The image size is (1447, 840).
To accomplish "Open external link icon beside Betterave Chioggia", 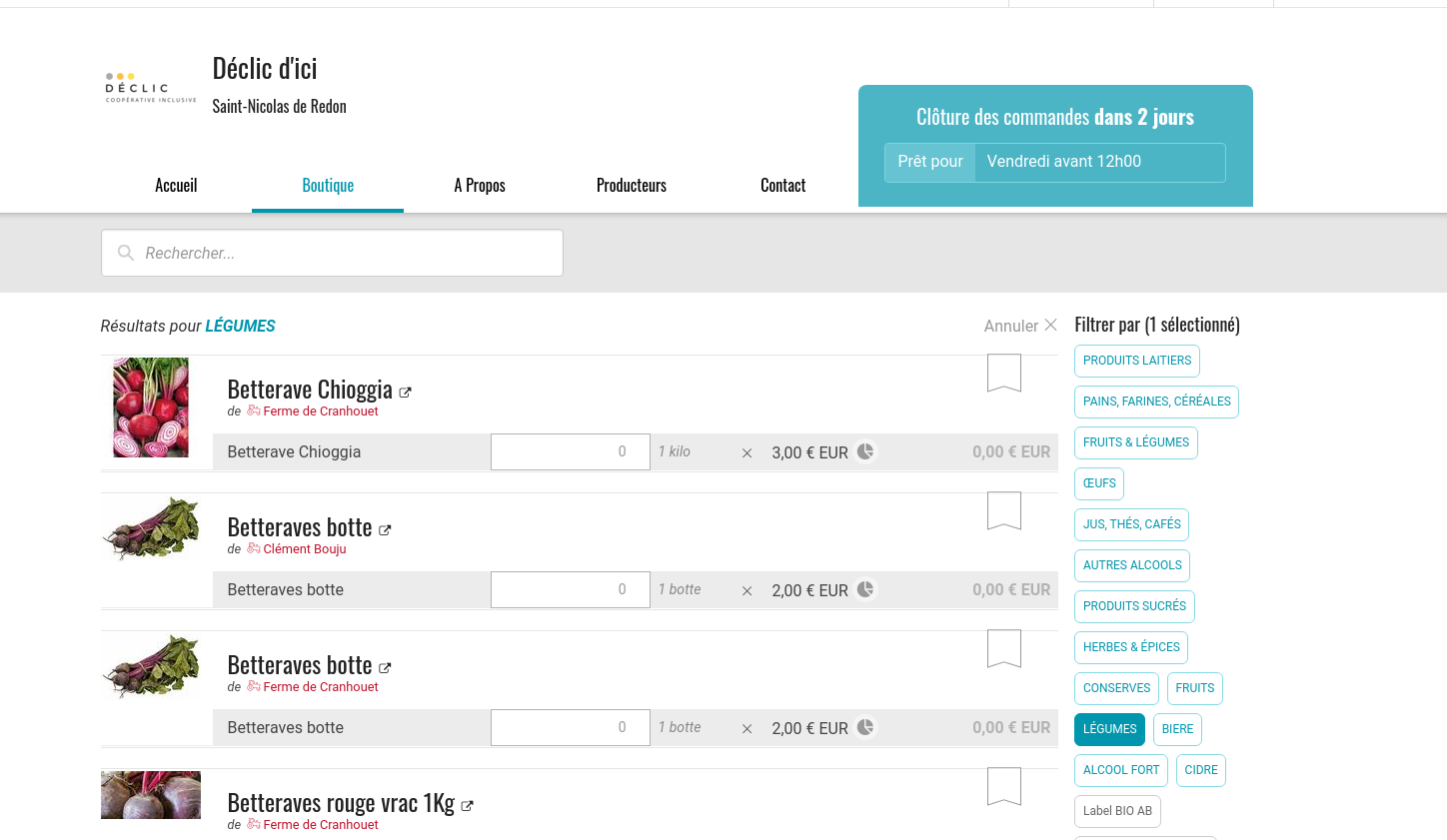I will tap(405, 393).
